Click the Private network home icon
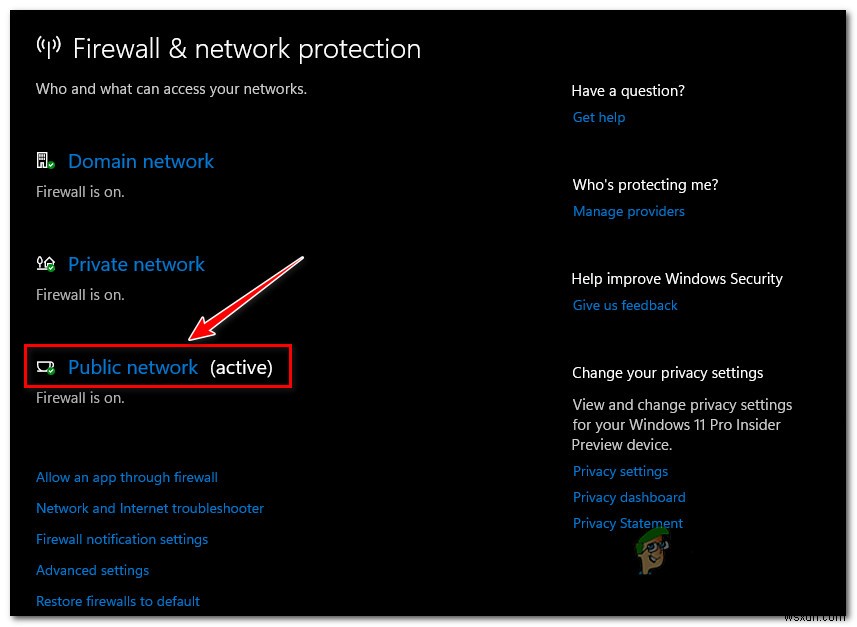This screenshot has height=627, width=857. [44, 263]
